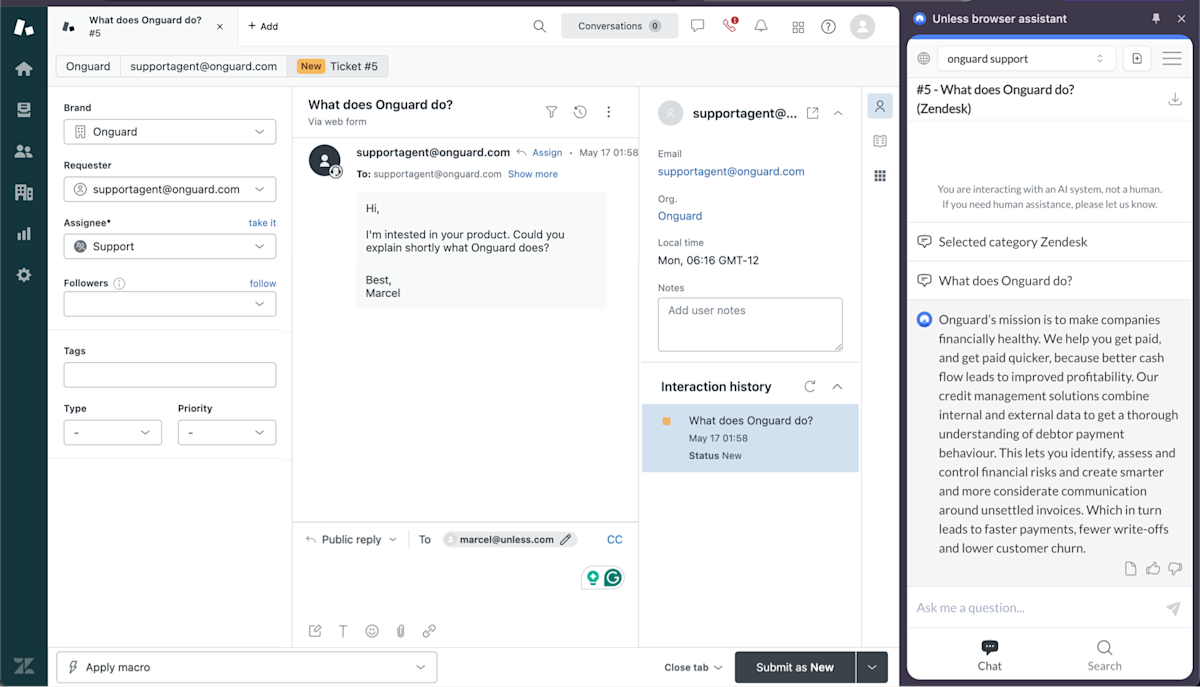Image resolution: width=1200 pixels, height=687 pixels.
Task: Click the Zendesk logo at bottom left
Action: [23, 666]
